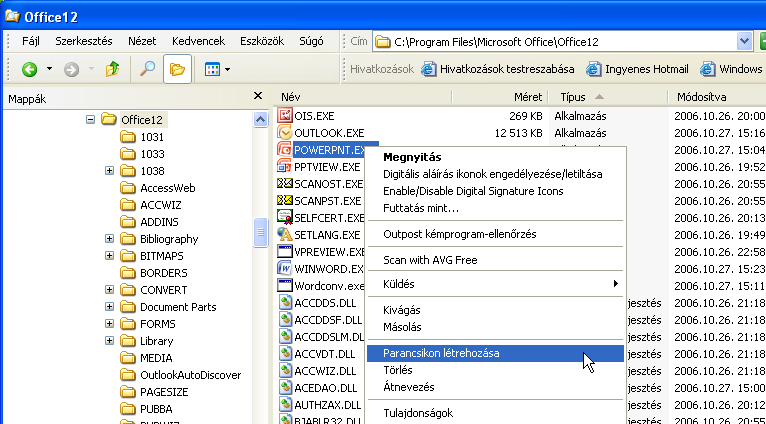Click the address bar path field
The width and height of the screenshot is (766, 424).
coord(555,42)
